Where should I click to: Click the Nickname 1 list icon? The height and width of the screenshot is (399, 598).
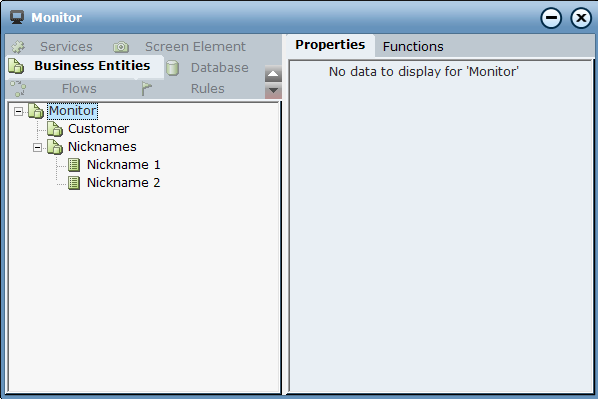coord(74,165)
